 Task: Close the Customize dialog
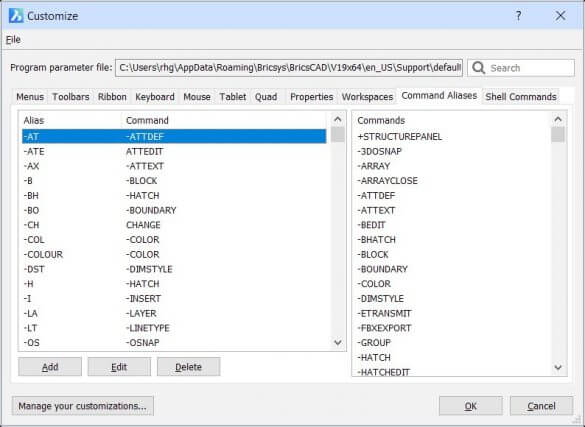click(560, 16)
